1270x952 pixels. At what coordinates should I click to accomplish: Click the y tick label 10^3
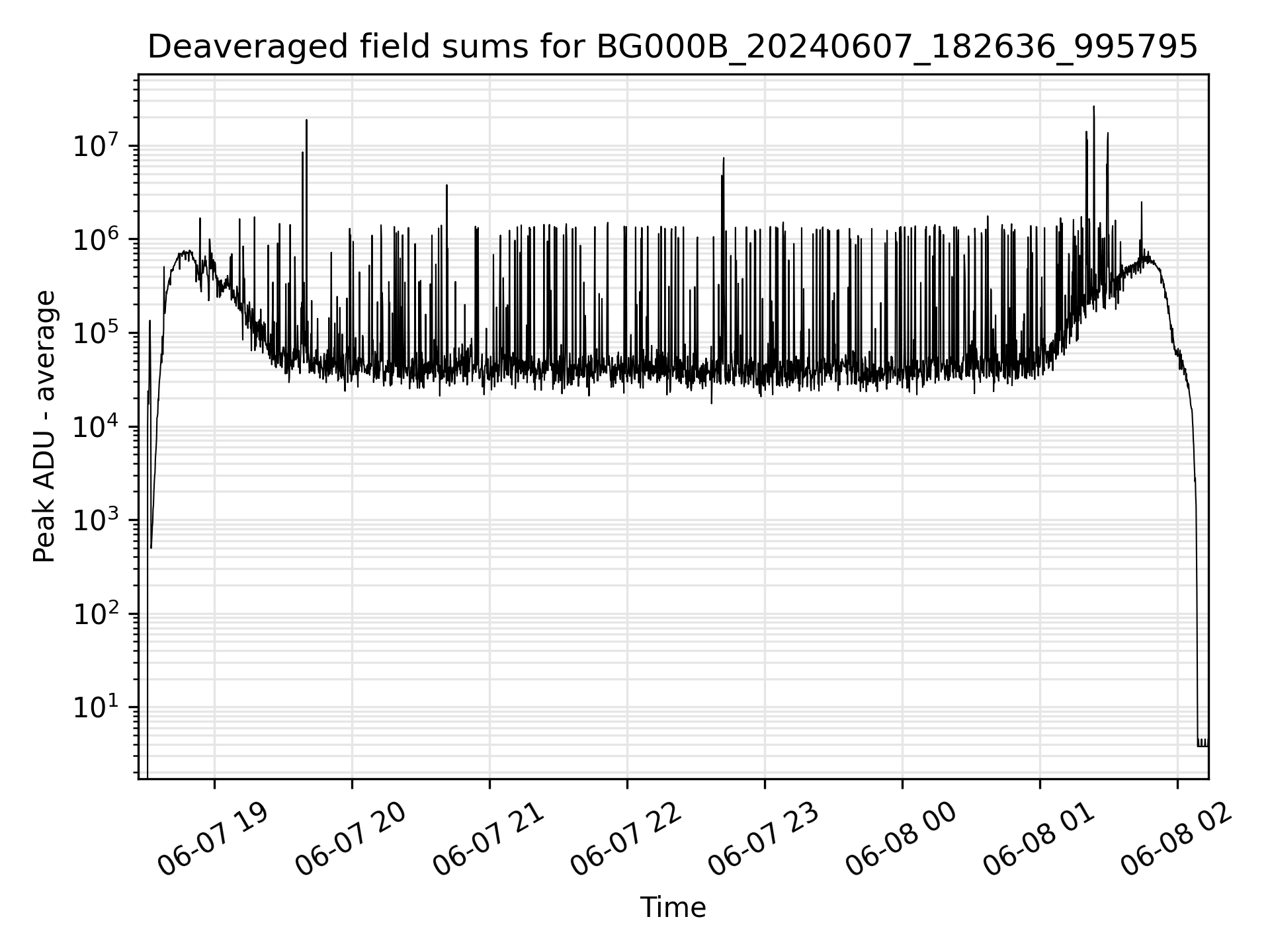[95, 520]
